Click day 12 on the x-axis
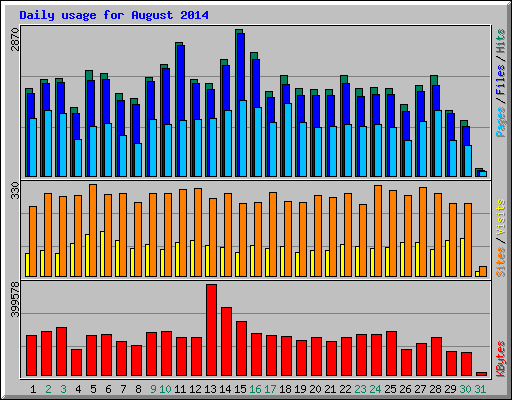This screenshot has width=512, height=400. tap(195, 389)
